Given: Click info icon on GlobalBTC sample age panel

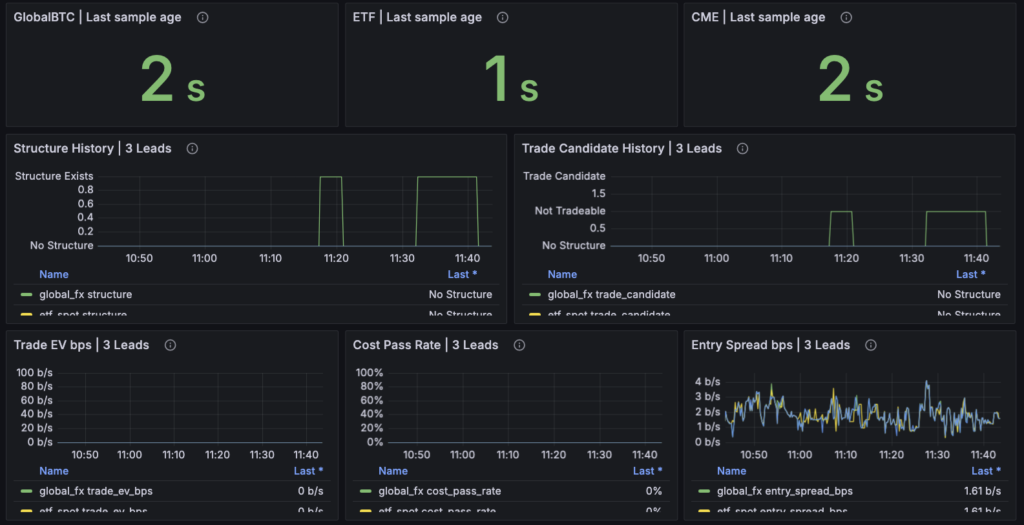Looking at the screenshot, I should click(203, 18).
